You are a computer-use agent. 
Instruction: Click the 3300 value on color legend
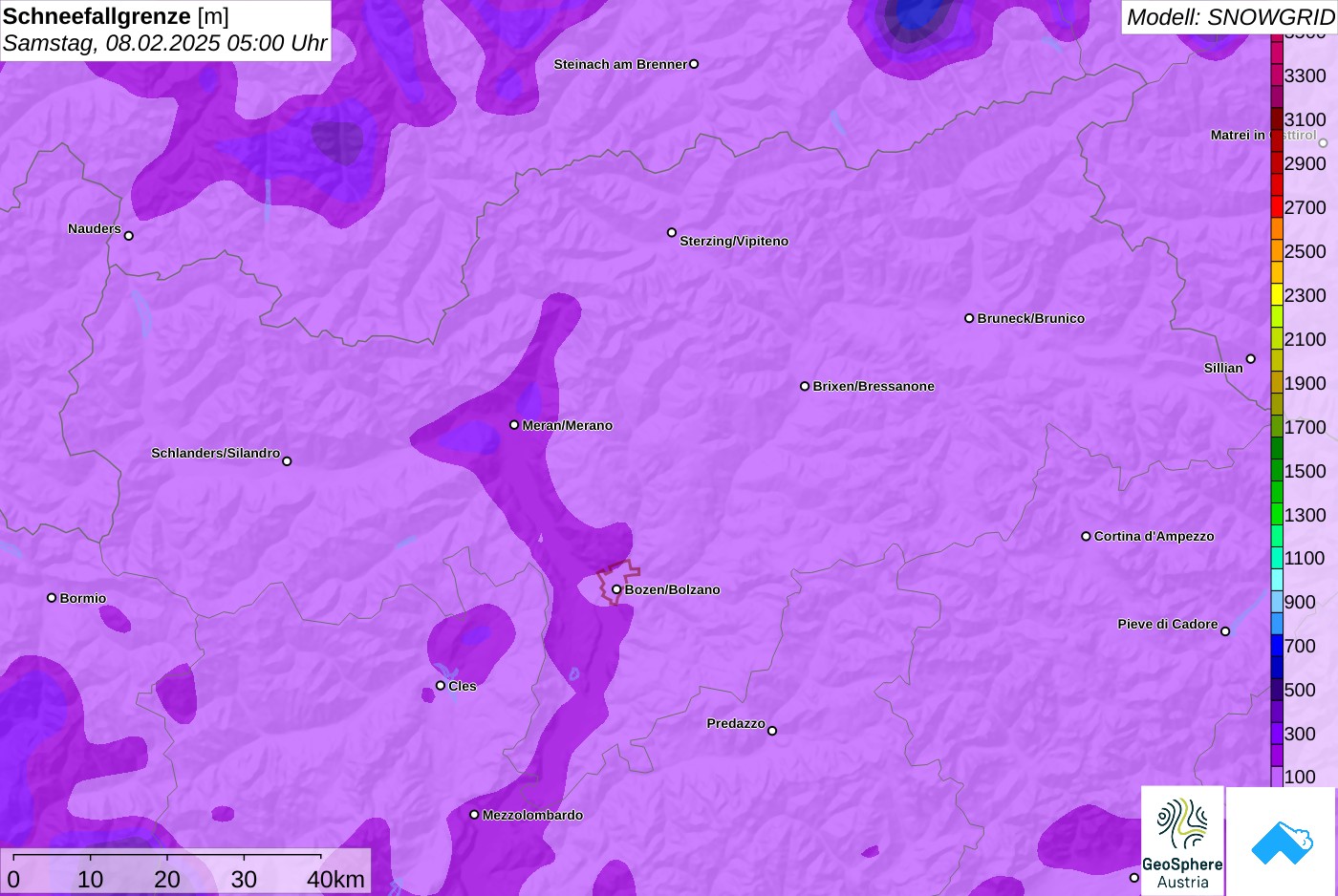pos(1305,75)
